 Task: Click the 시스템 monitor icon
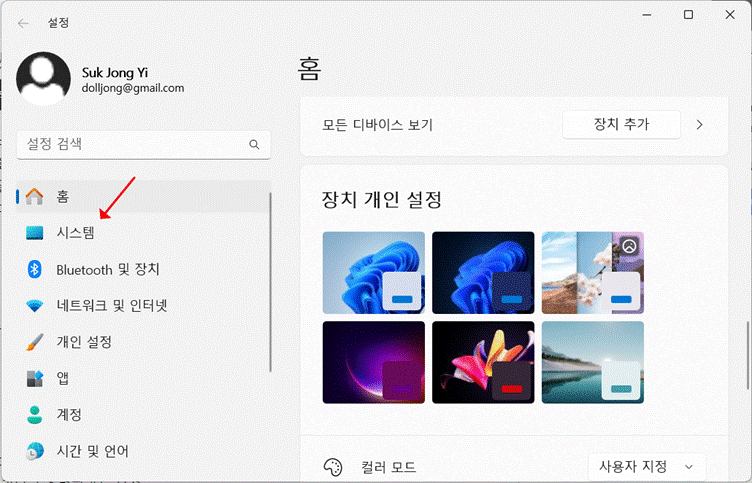[34, 233]
